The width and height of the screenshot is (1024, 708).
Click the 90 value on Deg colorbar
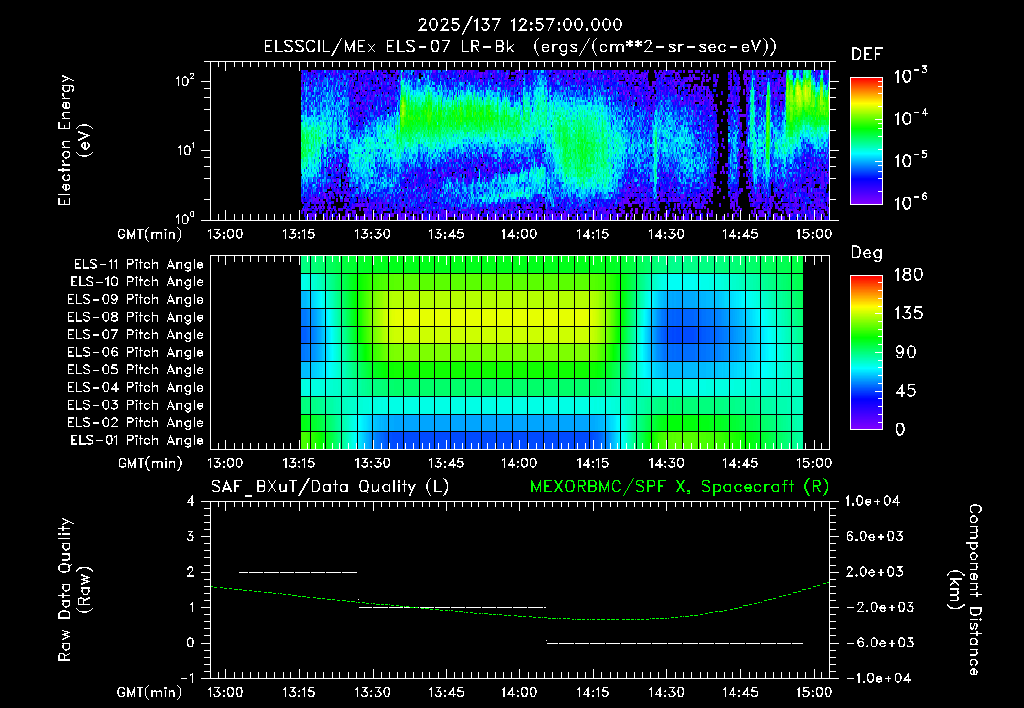[x=906, y=353]
